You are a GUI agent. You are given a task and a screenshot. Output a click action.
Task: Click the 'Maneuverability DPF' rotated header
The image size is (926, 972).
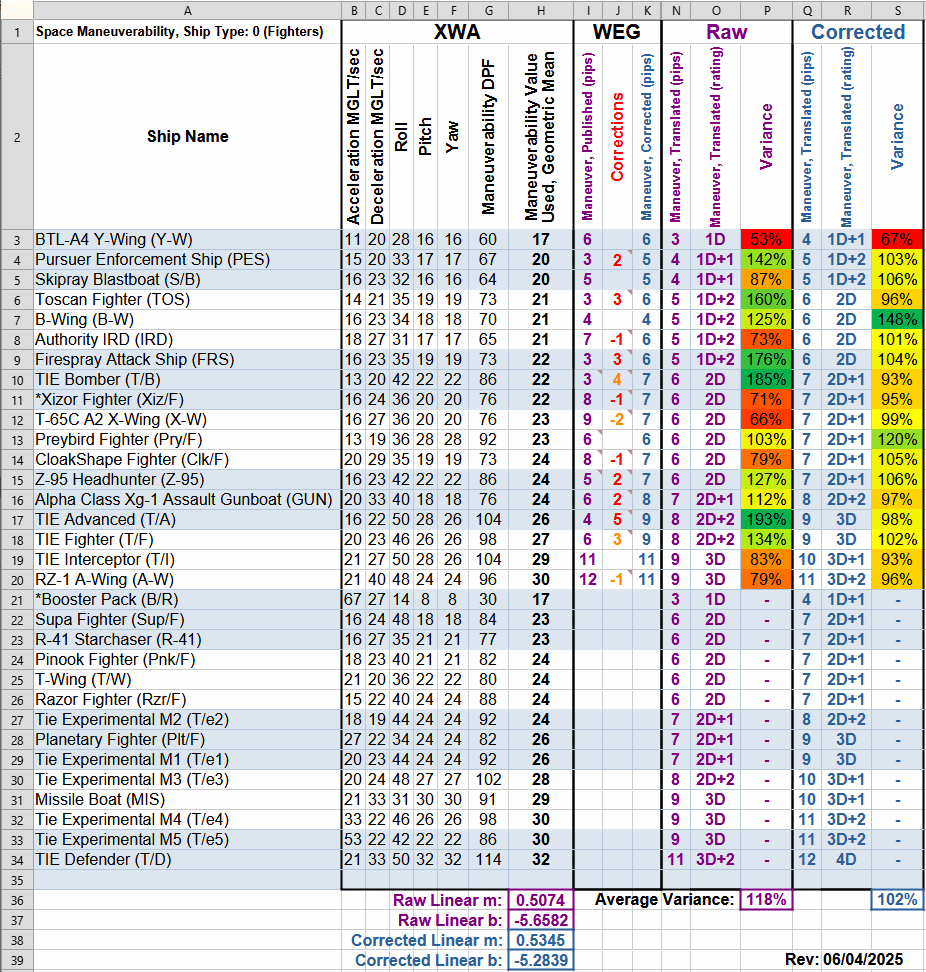488,136
